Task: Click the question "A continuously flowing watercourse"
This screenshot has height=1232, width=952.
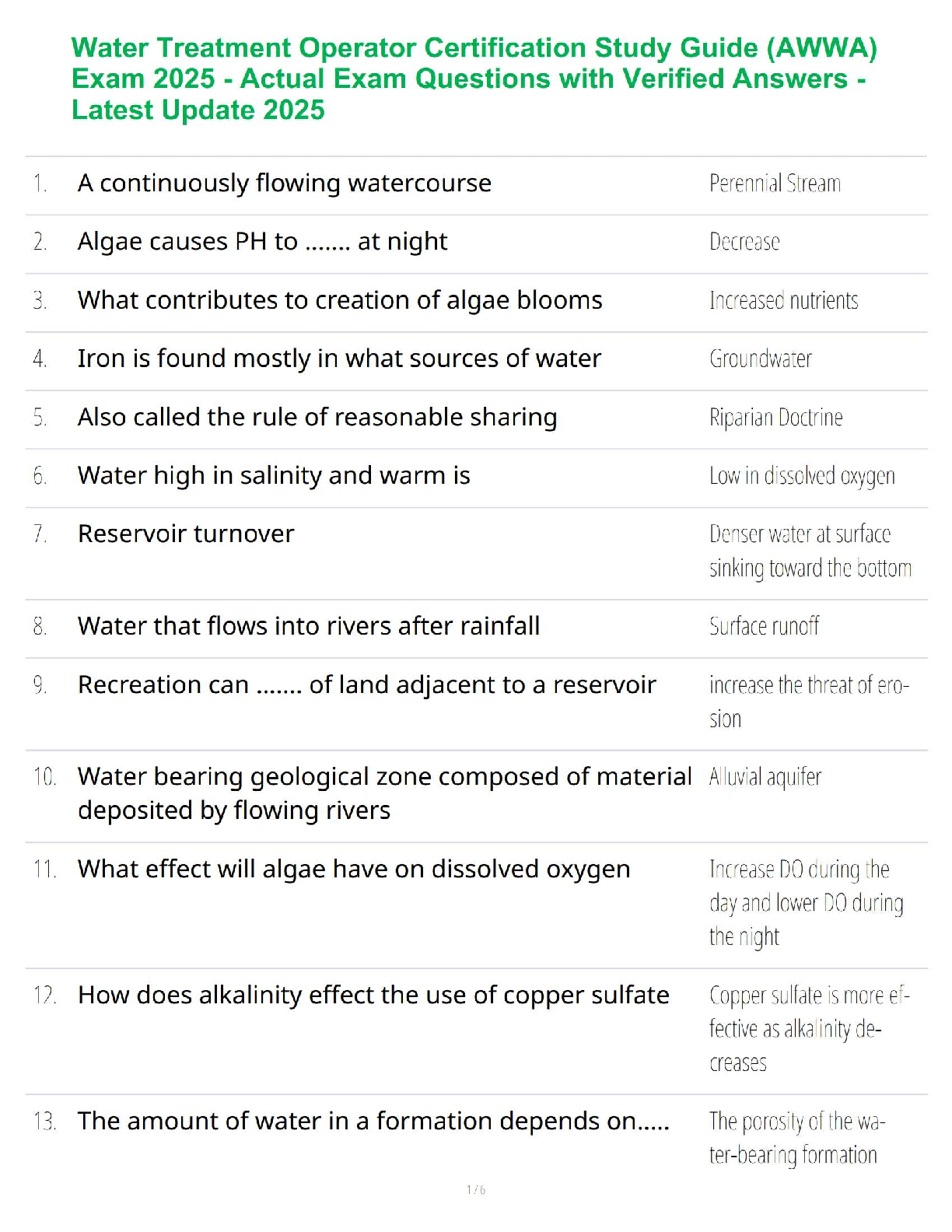Action: (284, 184)
